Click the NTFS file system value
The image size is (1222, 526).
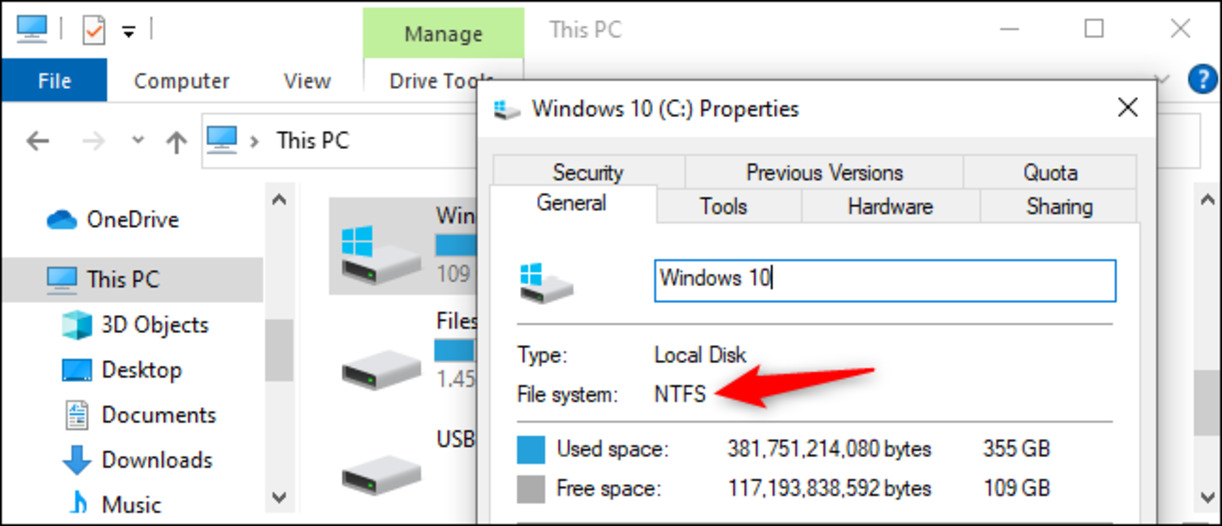[680, 395]
